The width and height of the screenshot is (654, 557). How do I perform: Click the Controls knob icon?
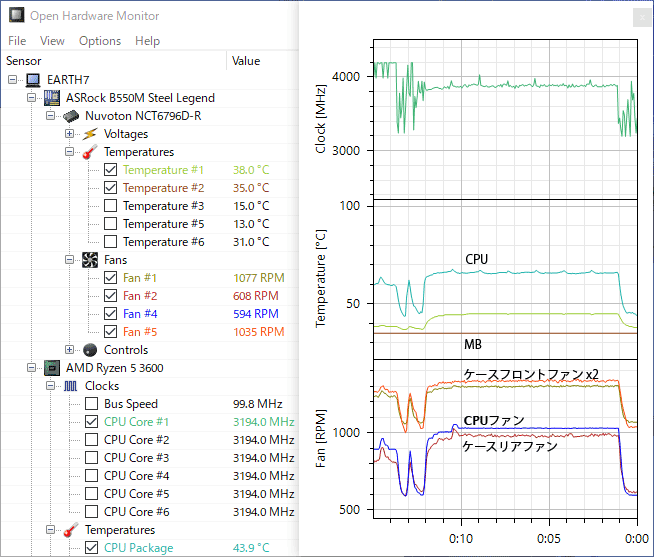click(x=90, y=350)
